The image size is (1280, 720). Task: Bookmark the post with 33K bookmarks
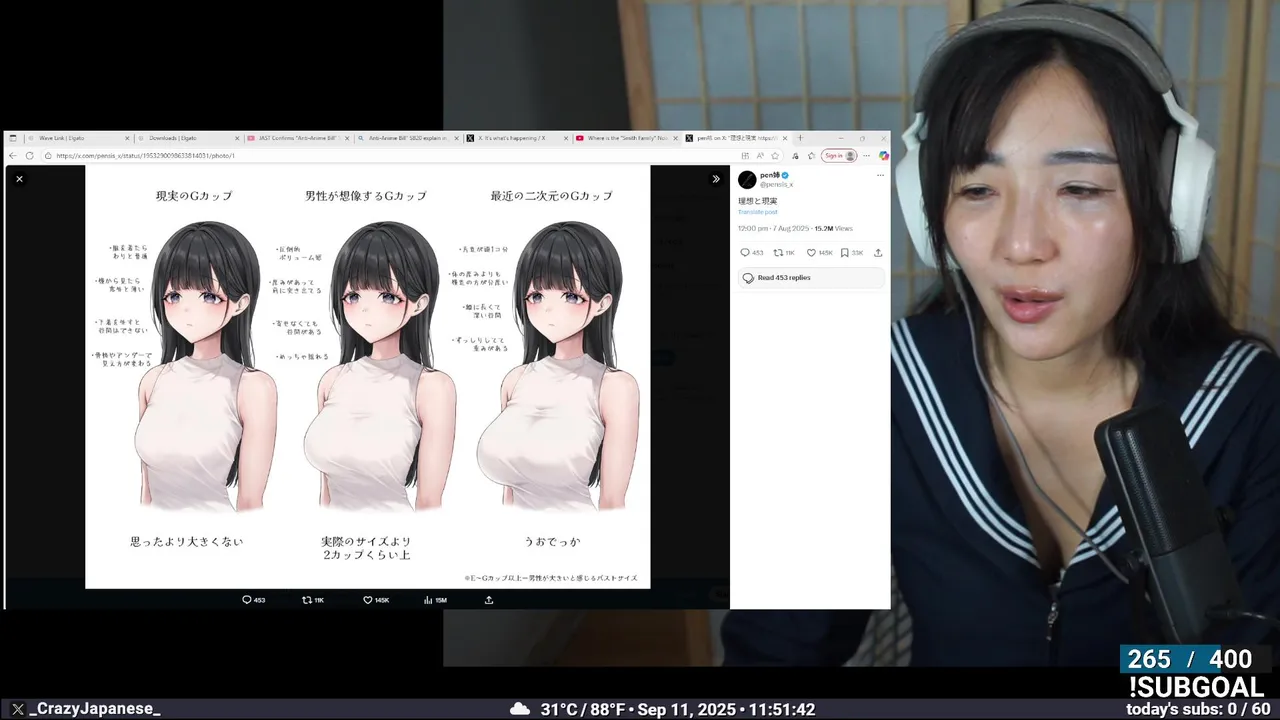[845, 253]
